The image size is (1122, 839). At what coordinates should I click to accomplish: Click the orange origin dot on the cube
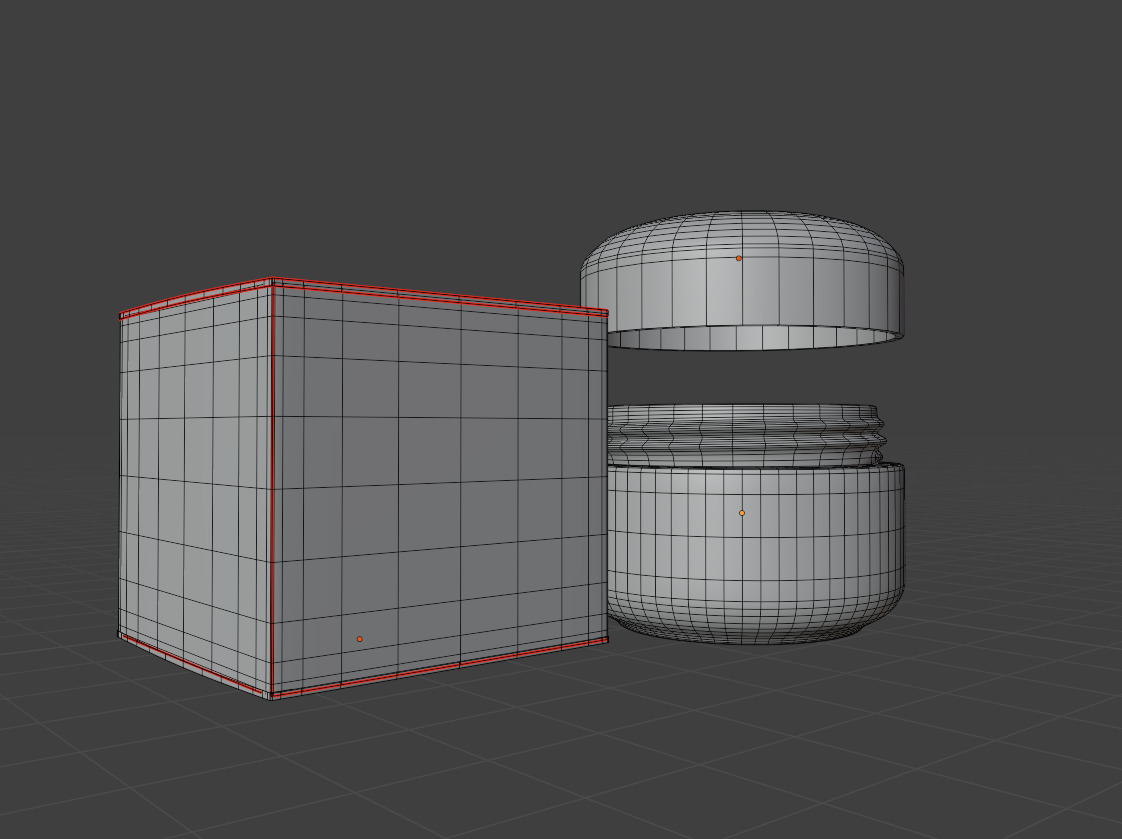click(x=359, y=639)
